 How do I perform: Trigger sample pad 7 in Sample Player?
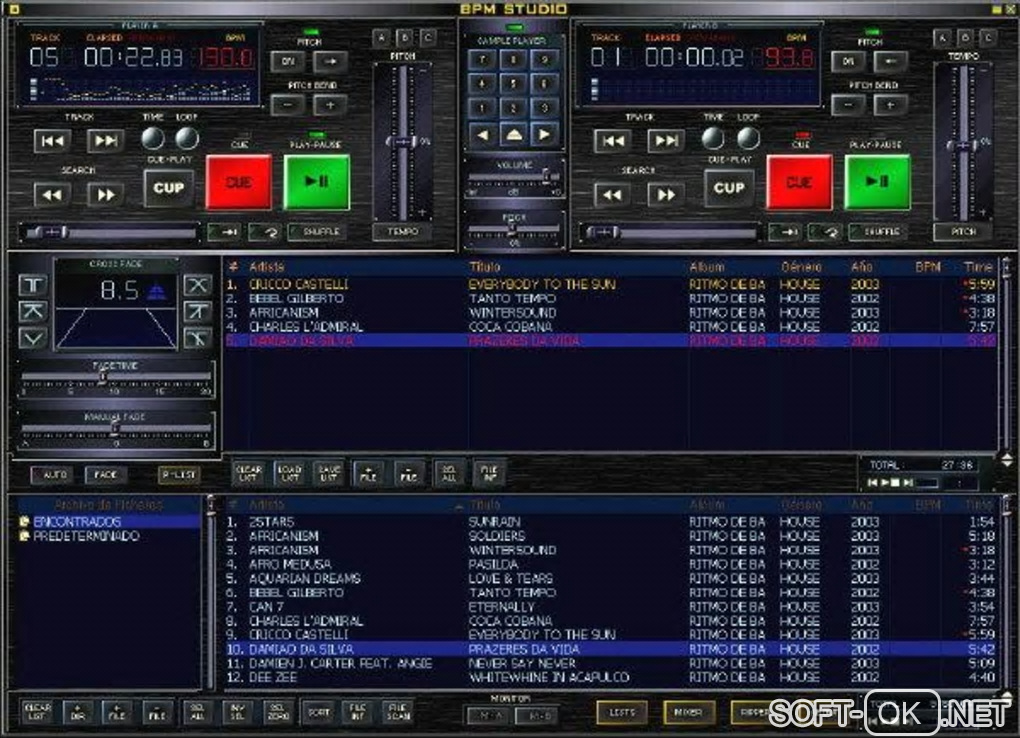(x=483, y=60)
